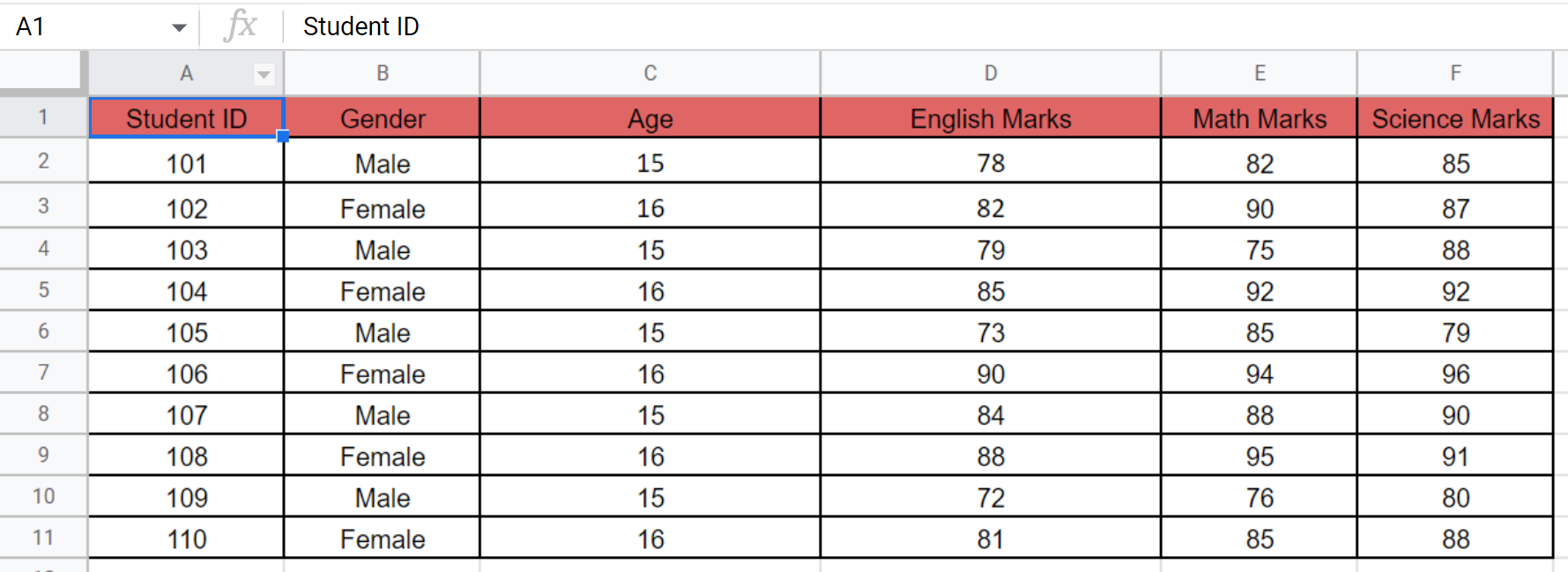This screenshot has width=1568, height=572.
Task: Click the fx function icon
Action: (241, 26)
